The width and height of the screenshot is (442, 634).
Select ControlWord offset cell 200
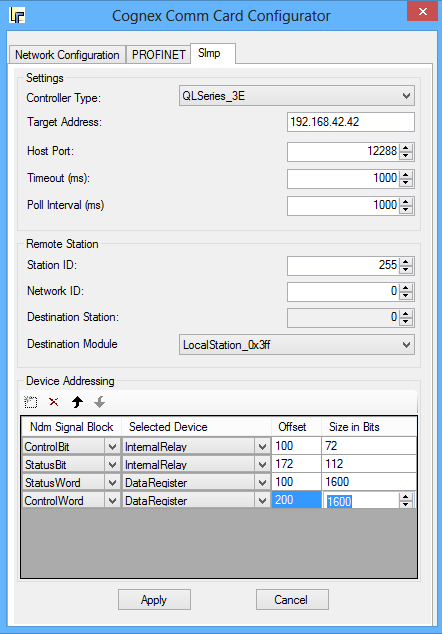[296, 500]
